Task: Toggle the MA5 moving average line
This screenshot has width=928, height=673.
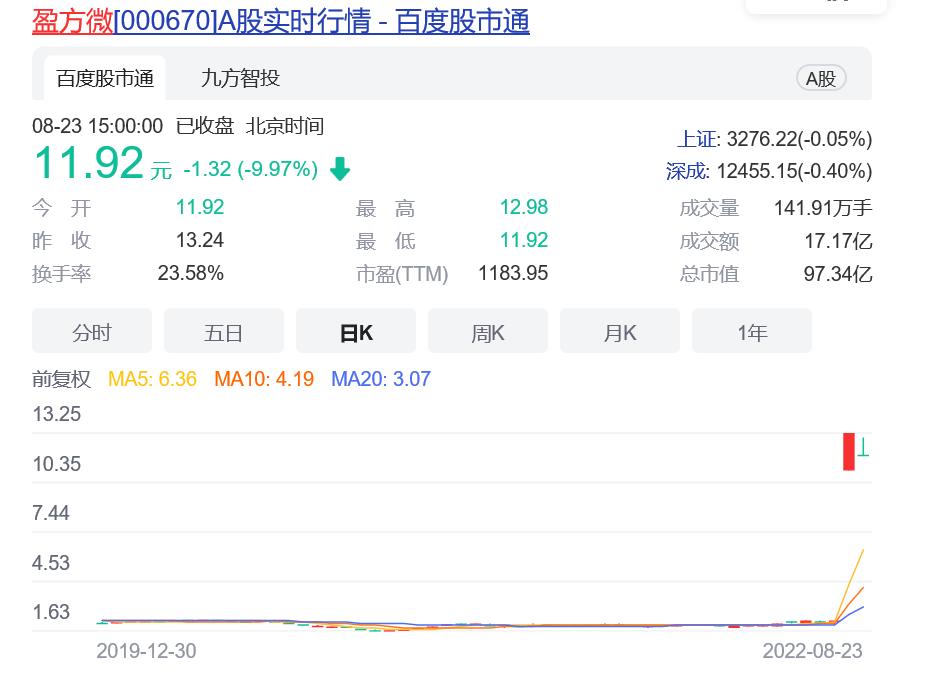Action: (152, 379)
